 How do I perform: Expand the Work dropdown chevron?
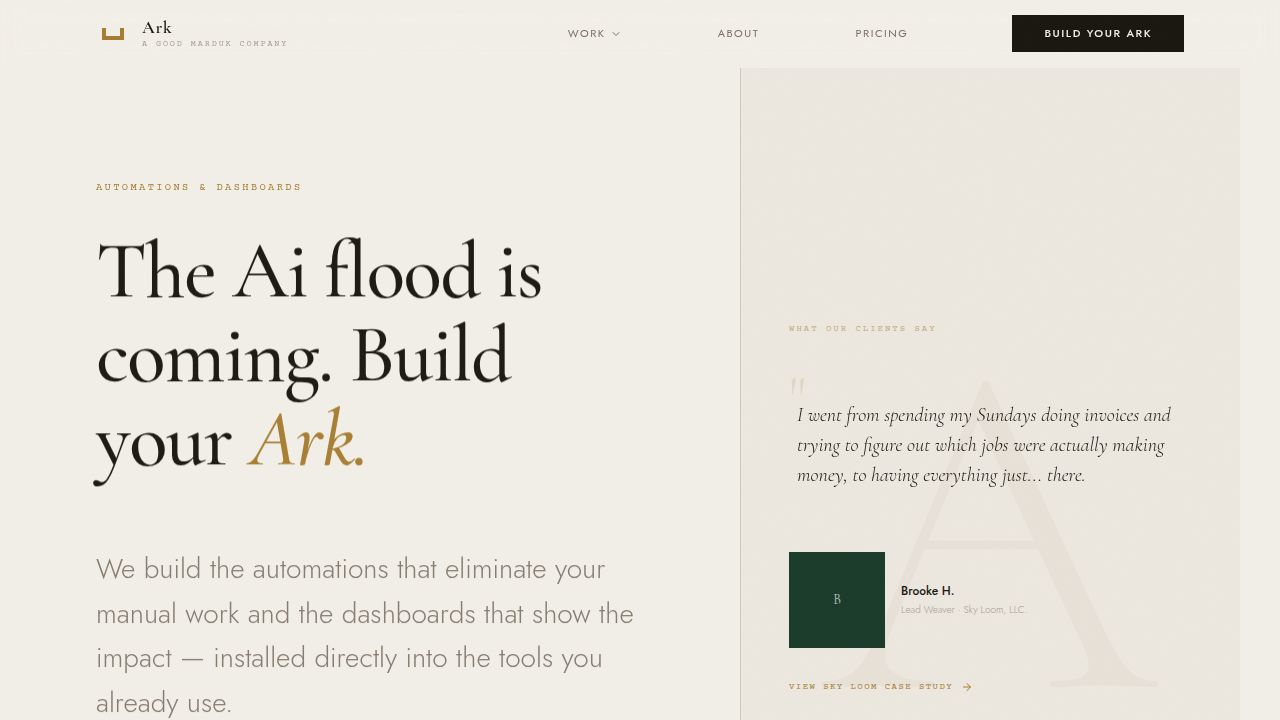click(x=616, y=34)
